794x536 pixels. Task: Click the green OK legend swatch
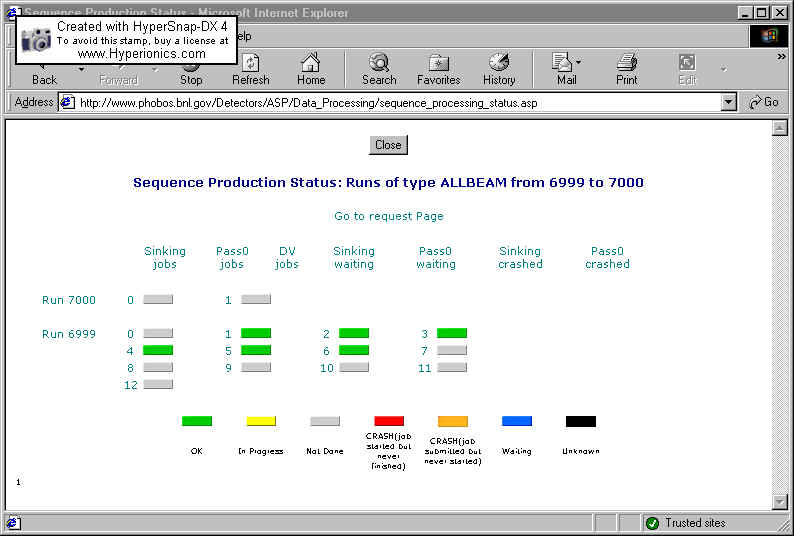pyautogui.click(x=197, y=421)
